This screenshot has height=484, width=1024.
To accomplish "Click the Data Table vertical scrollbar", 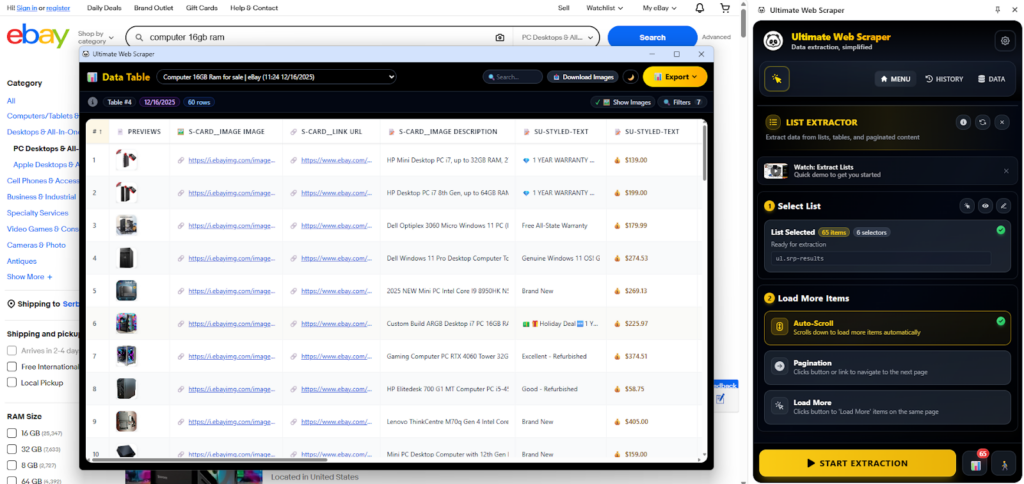I will 704,153.
